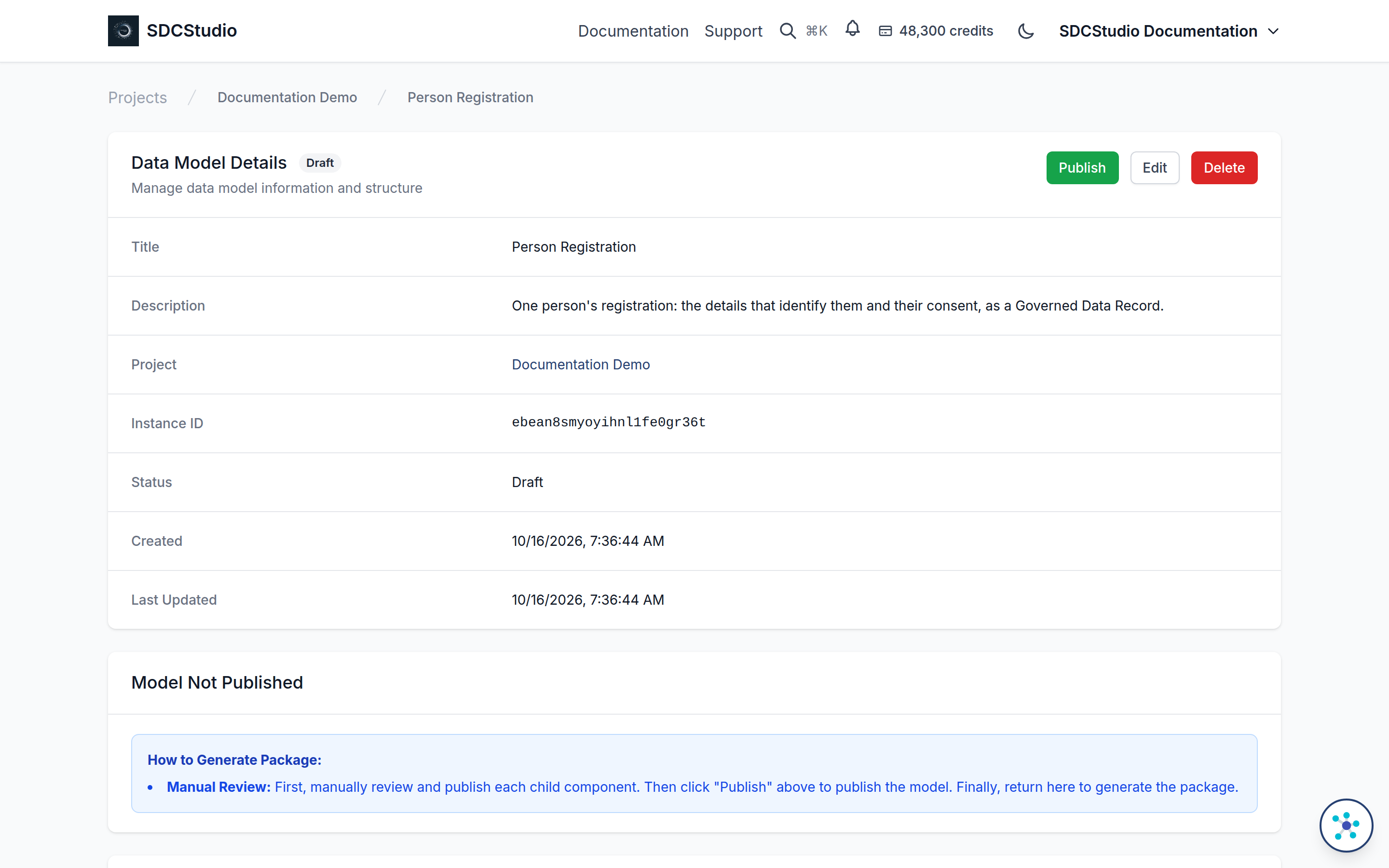
Task: Go to Projects breadcrumb
Action: 137,97
